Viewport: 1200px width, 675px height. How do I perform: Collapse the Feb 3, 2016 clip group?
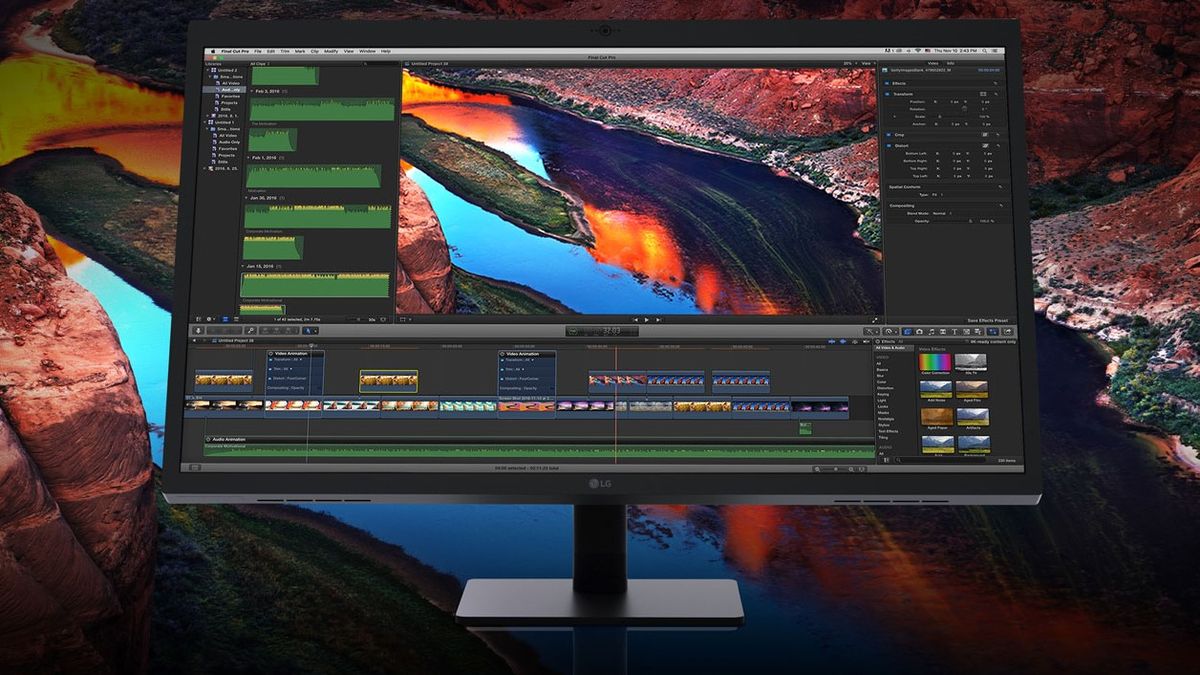coord(252,91)
